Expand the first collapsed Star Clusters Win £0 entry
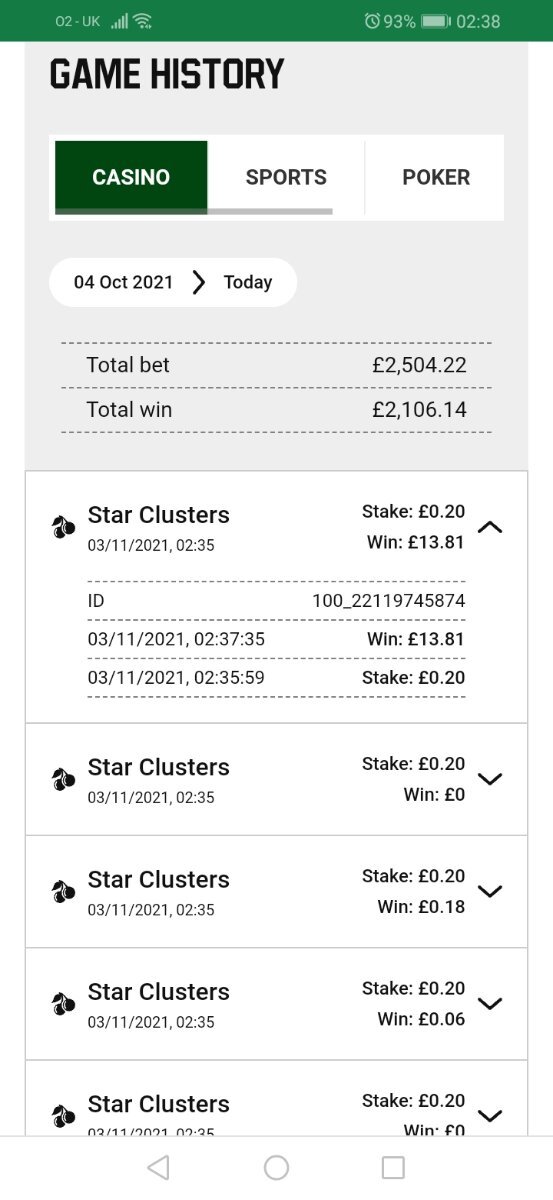Image resolution: width=553 pixels, height=1200 pixels. tap(490, 779)
